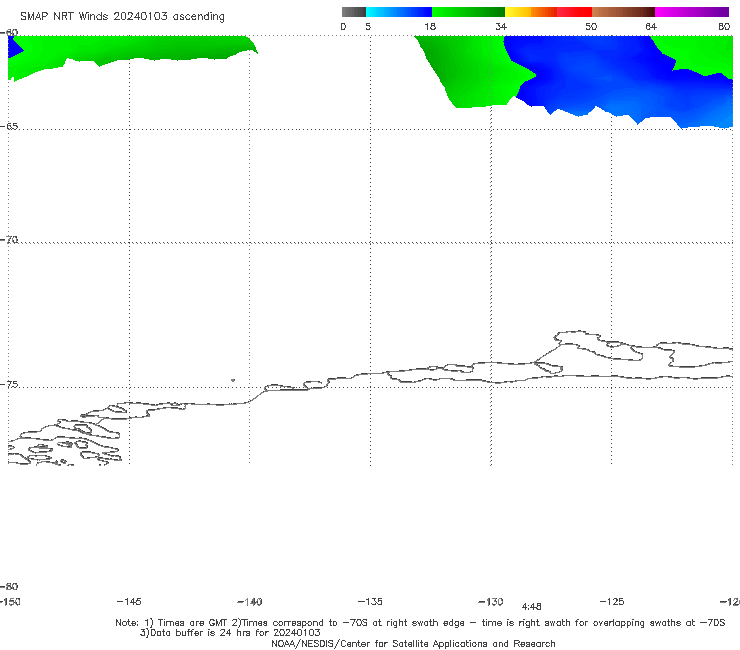Click the swath time stamp '4:48'

pos(531,607)
